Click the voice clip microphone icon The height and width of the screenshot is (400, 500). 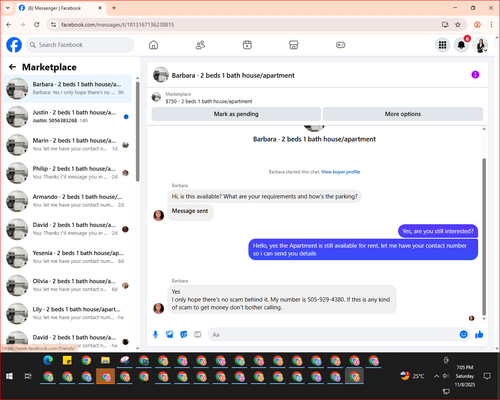point(155,334)
